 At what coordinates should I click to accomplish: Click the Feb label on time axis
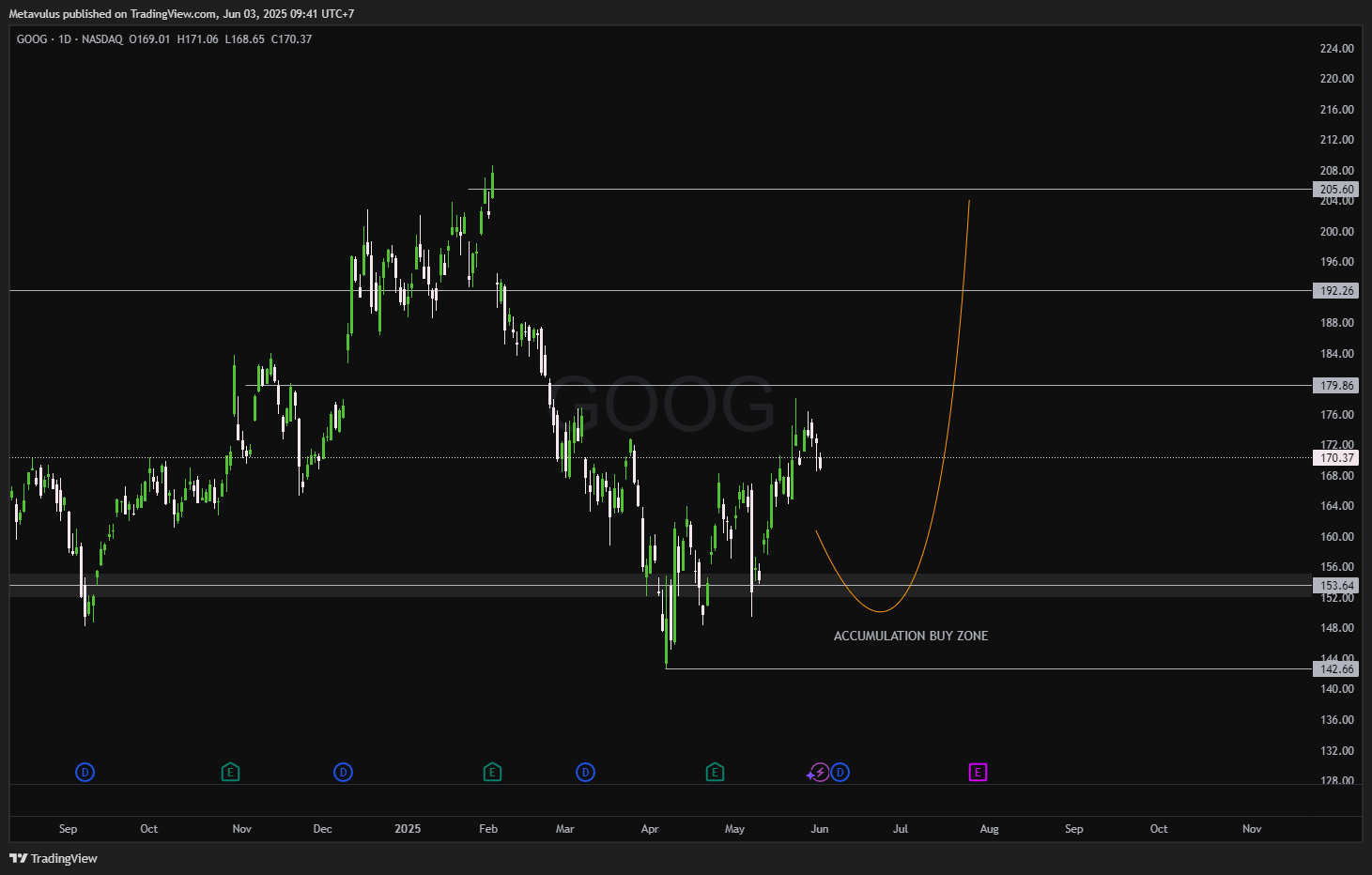tap(488, 829)
